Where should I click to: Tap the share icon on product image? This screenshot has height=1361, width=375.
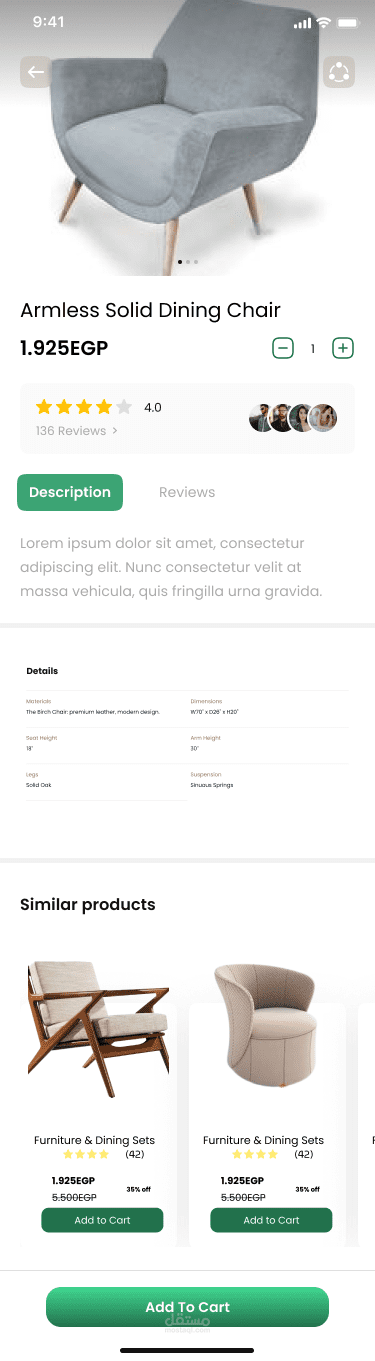click(339, 72)
